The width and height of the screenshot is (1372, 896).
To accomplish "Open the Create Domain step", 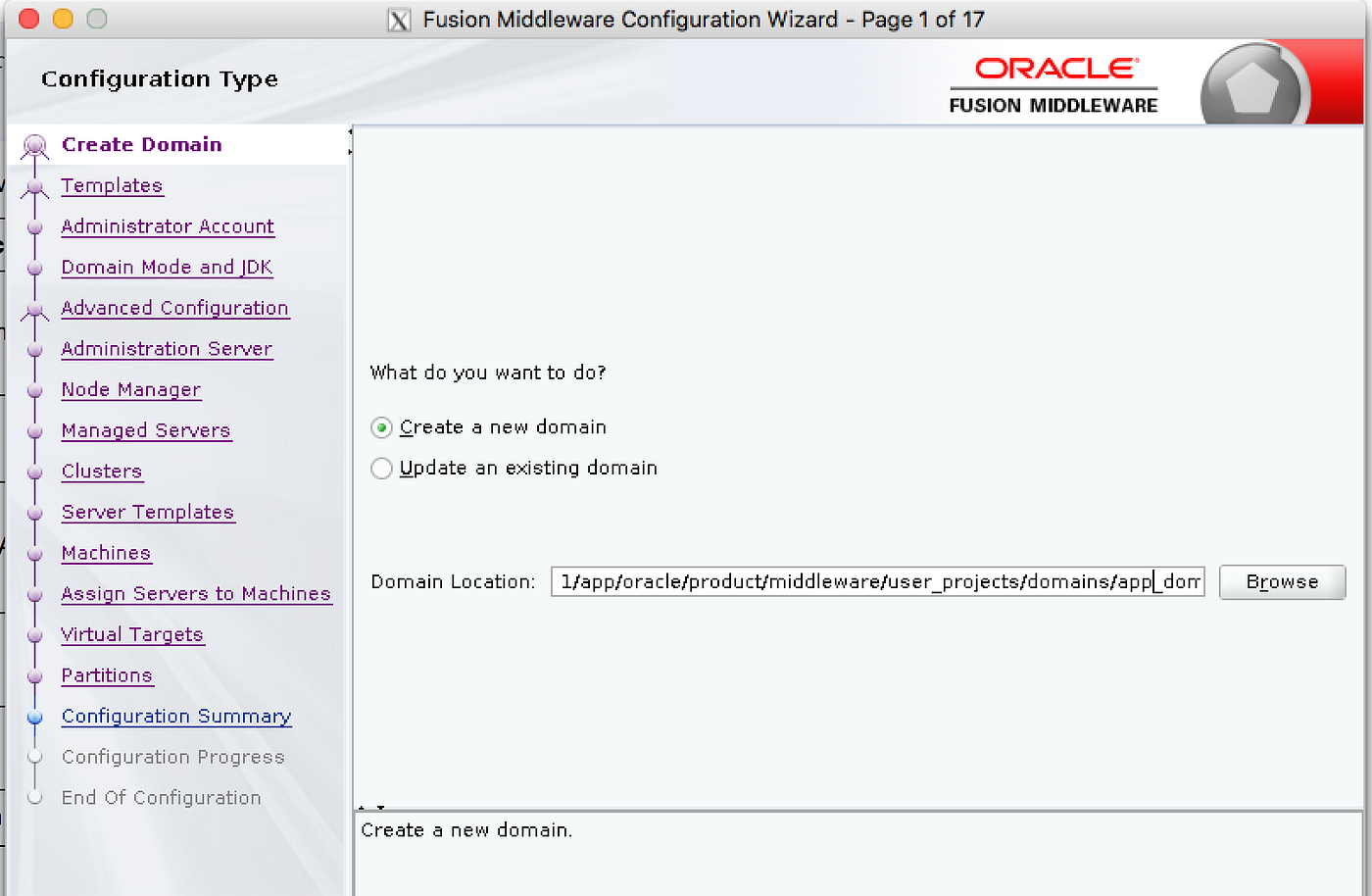I will click(141, 144).
